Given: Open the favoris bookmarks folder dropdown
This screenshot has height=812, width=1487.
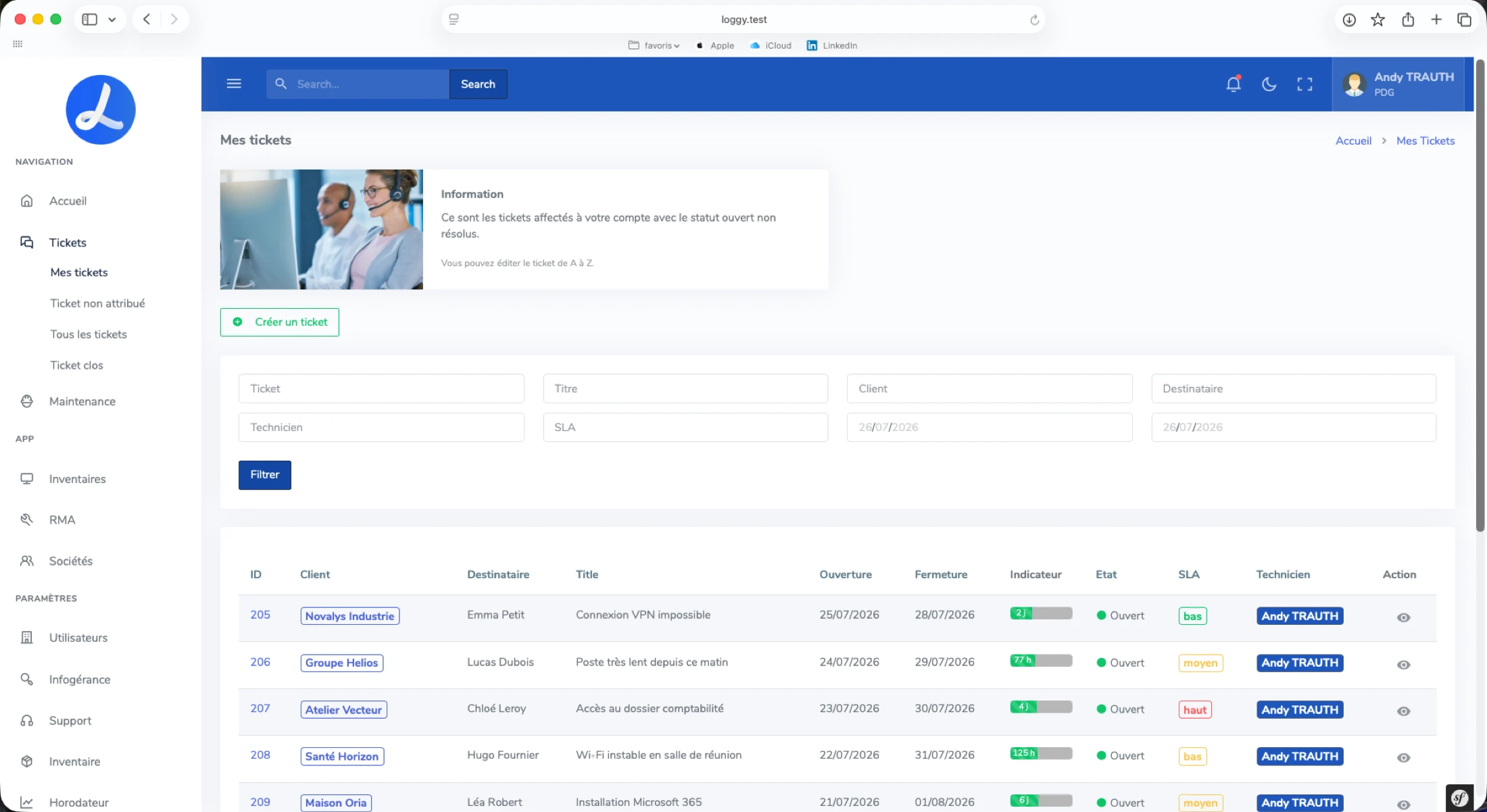Looking at the screenshot, I should [x=654, y=45].
